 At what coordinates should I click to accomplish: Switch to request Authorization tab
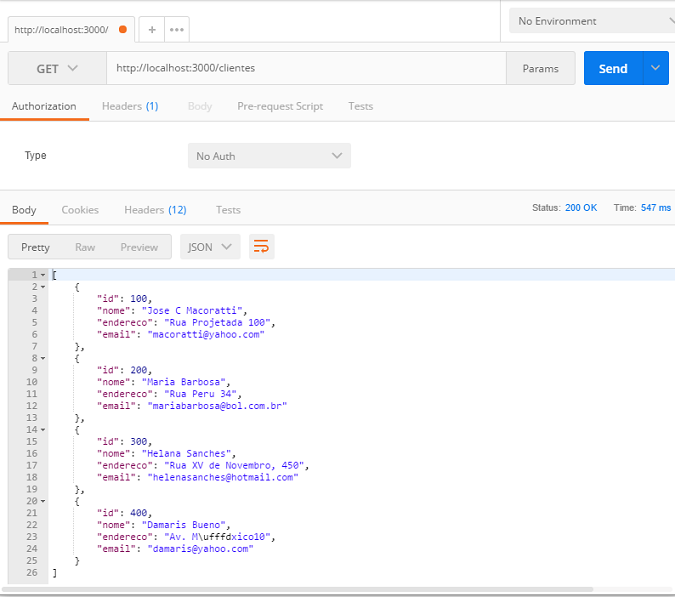44,106
